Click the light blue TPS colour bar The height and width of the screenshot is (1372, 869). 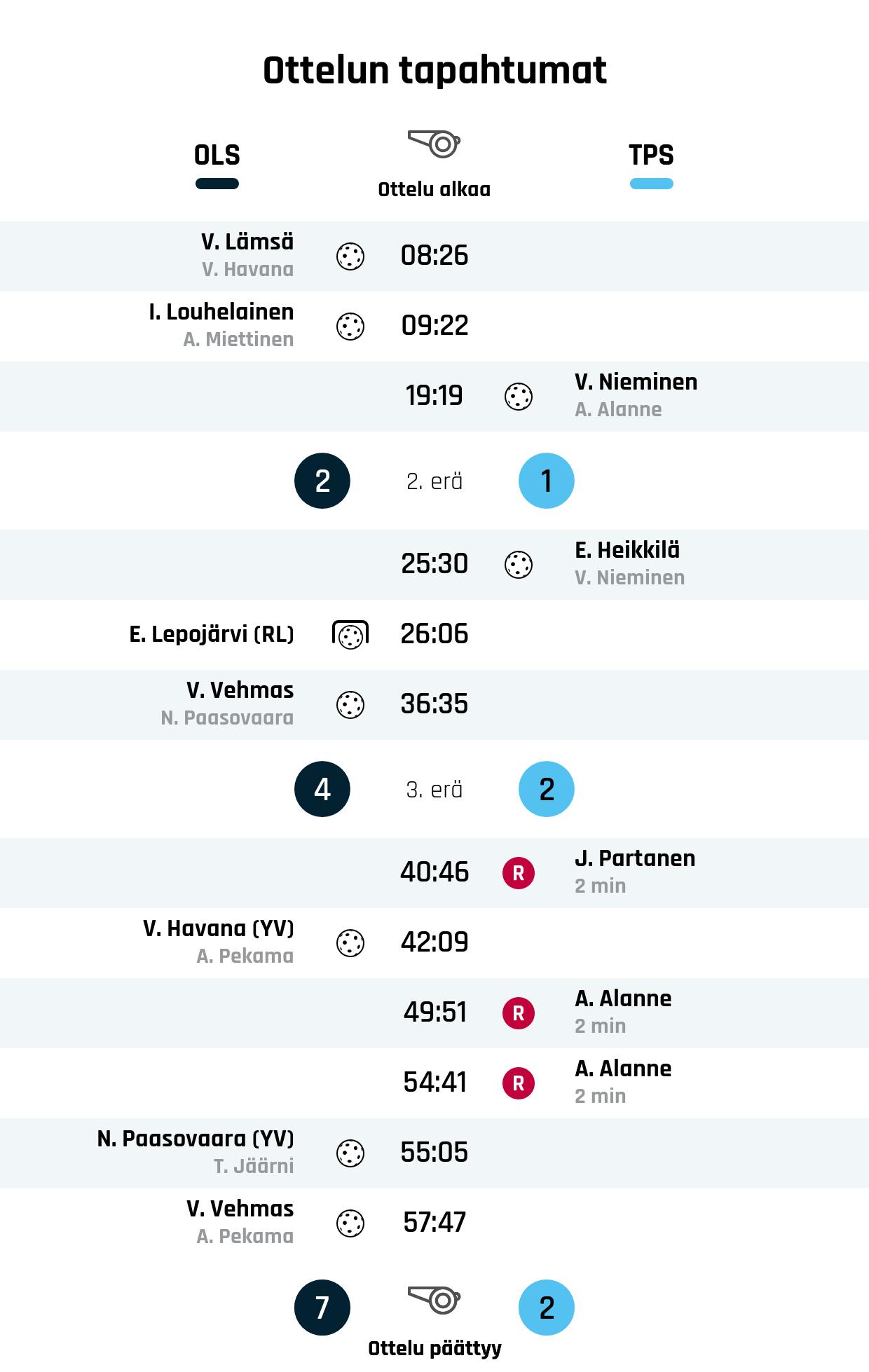click(x=651, y=184)
